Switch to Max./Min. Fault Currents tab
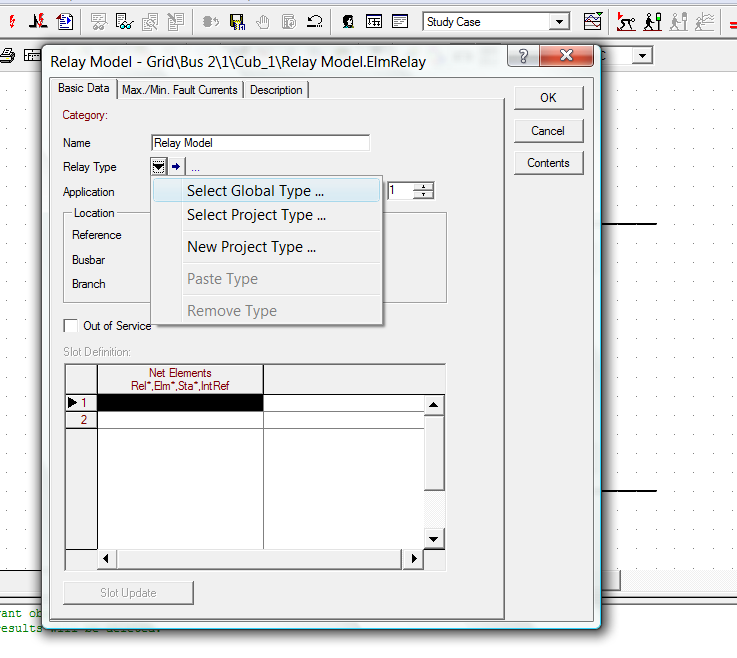This screenshot has height=658, width=737. pos(180,90)
